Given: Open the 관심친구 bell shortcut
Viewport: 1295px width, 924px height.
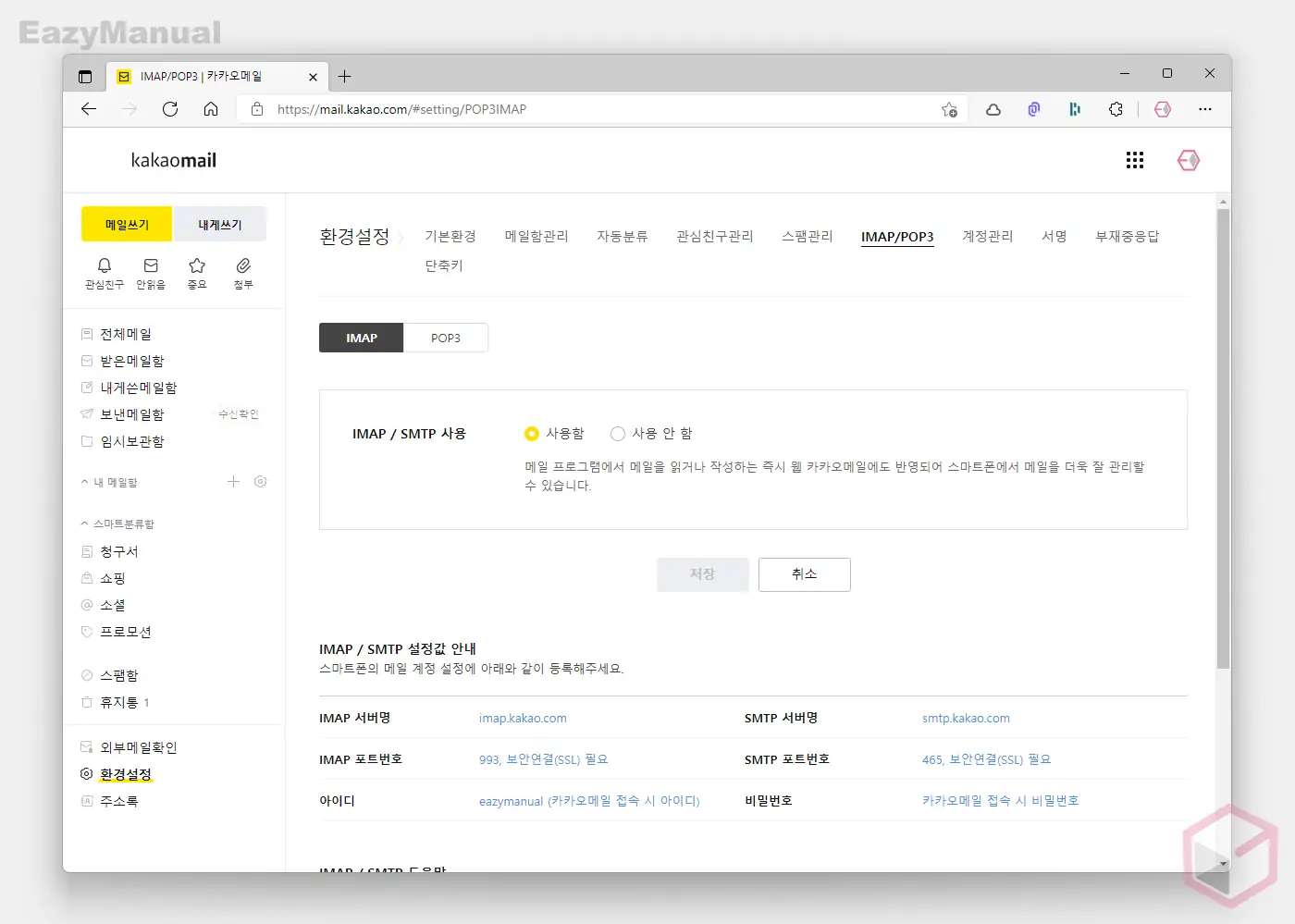Looking at the screenshot, I should [105, 274].
